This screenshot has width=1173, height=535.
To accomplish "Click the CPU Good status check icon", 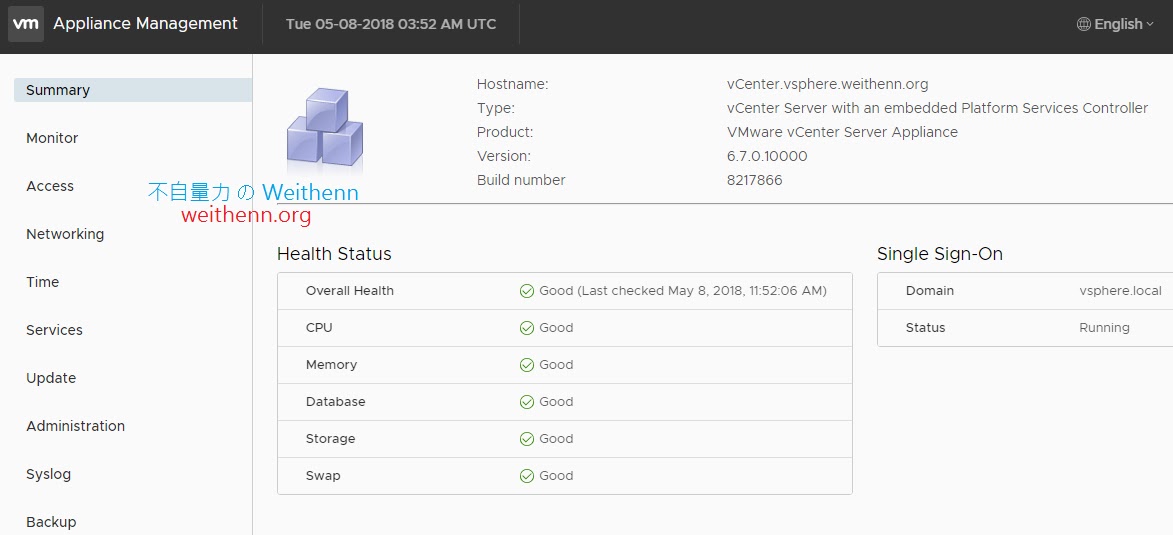I will click(527, 328).
